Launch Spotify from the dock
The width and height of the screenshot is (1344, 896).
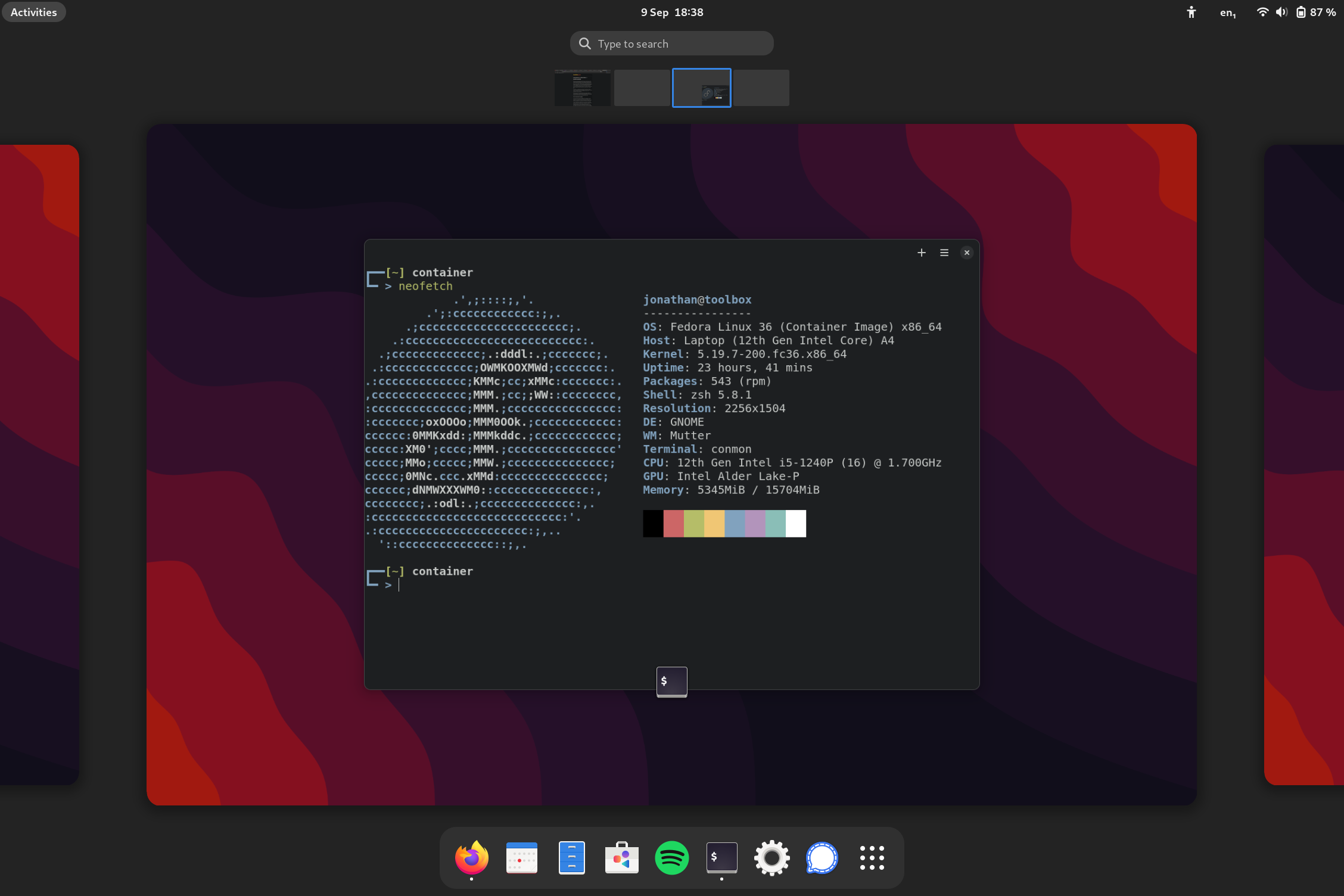(x=671, y=858)
